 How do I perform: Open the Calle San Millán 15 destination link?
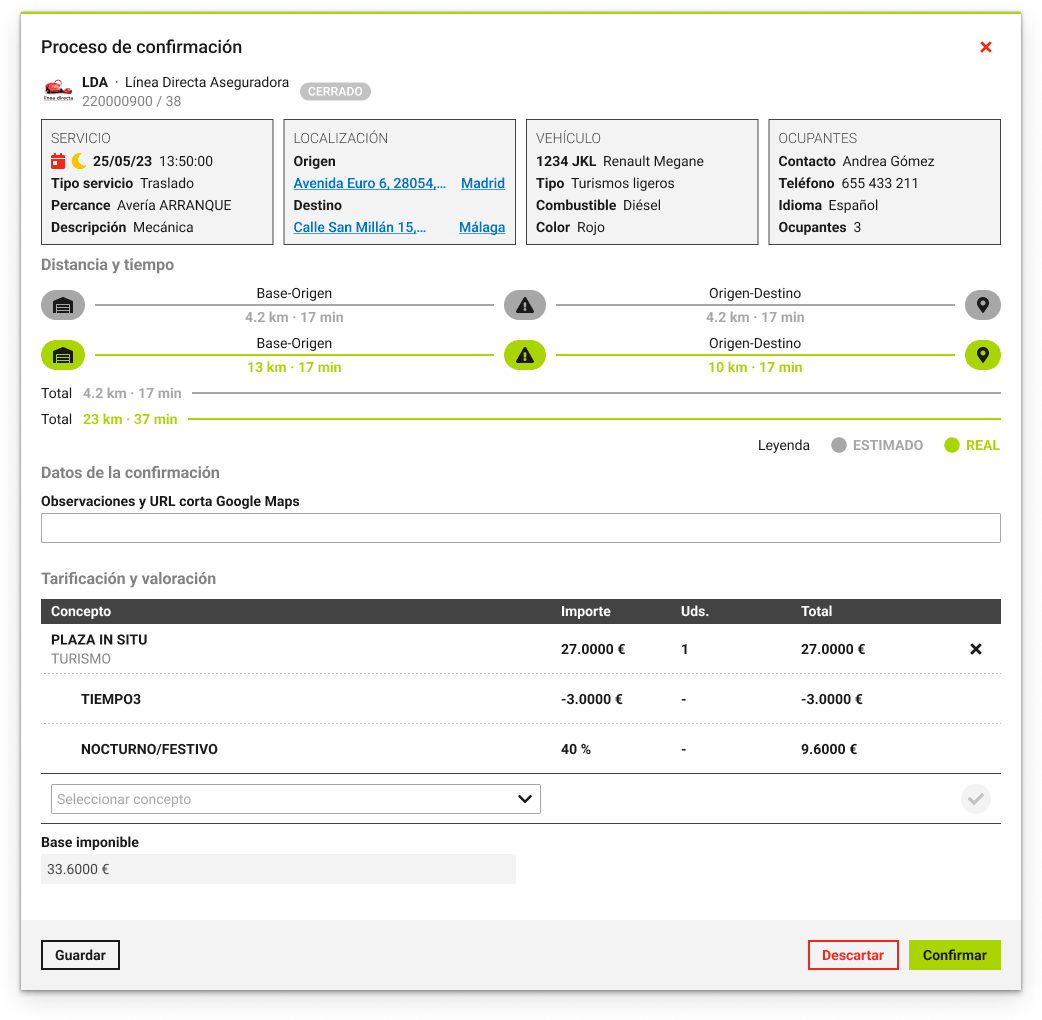coord(360,227)
